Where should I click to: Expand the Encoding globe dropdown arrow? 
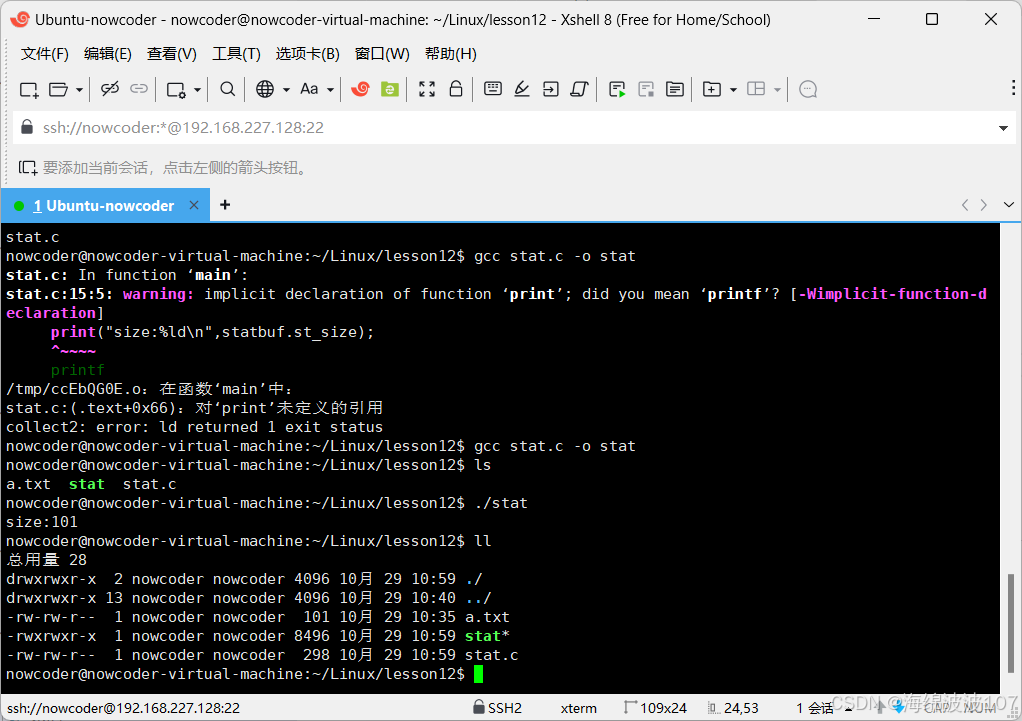[286, 89]
